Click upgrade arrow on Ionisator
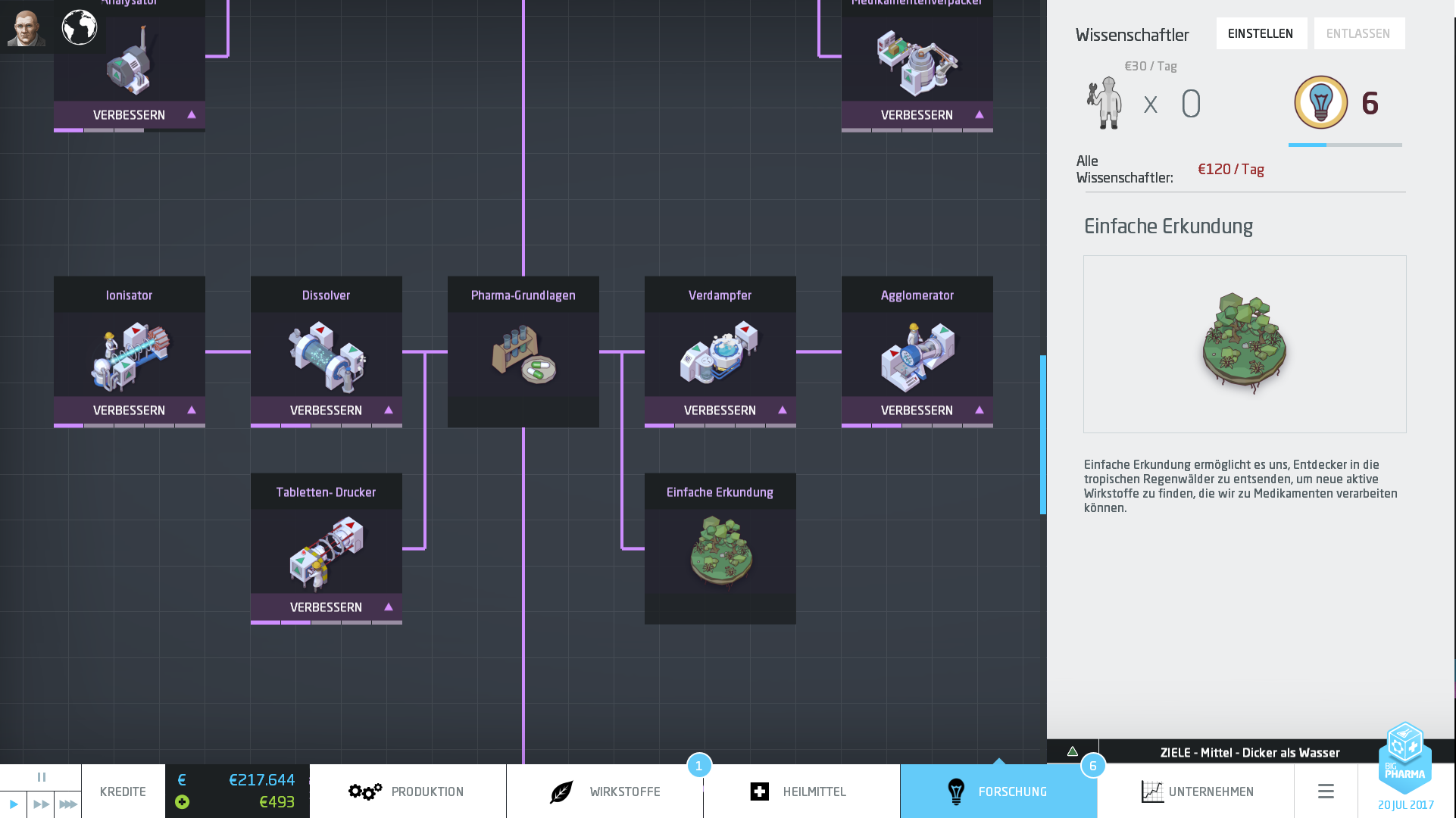 [192, 411]
